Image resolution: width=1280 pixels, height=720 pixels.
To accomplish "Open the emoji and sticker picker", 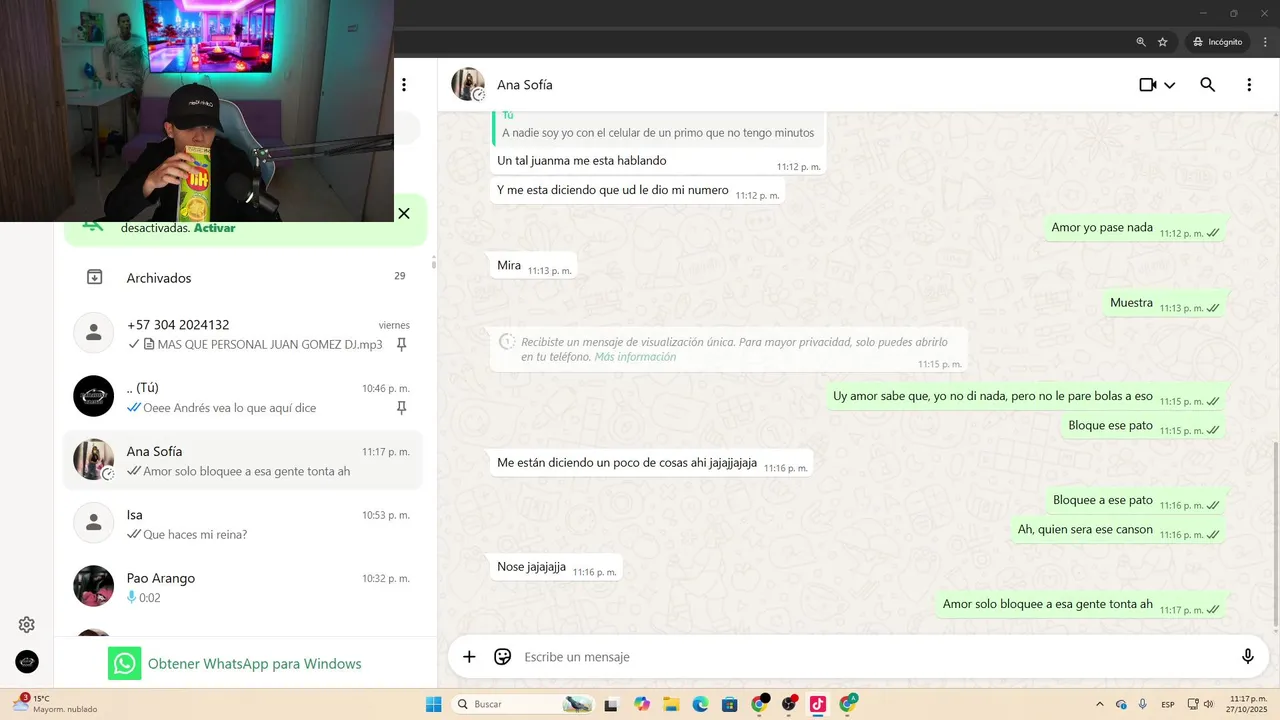I will [503, 657].
